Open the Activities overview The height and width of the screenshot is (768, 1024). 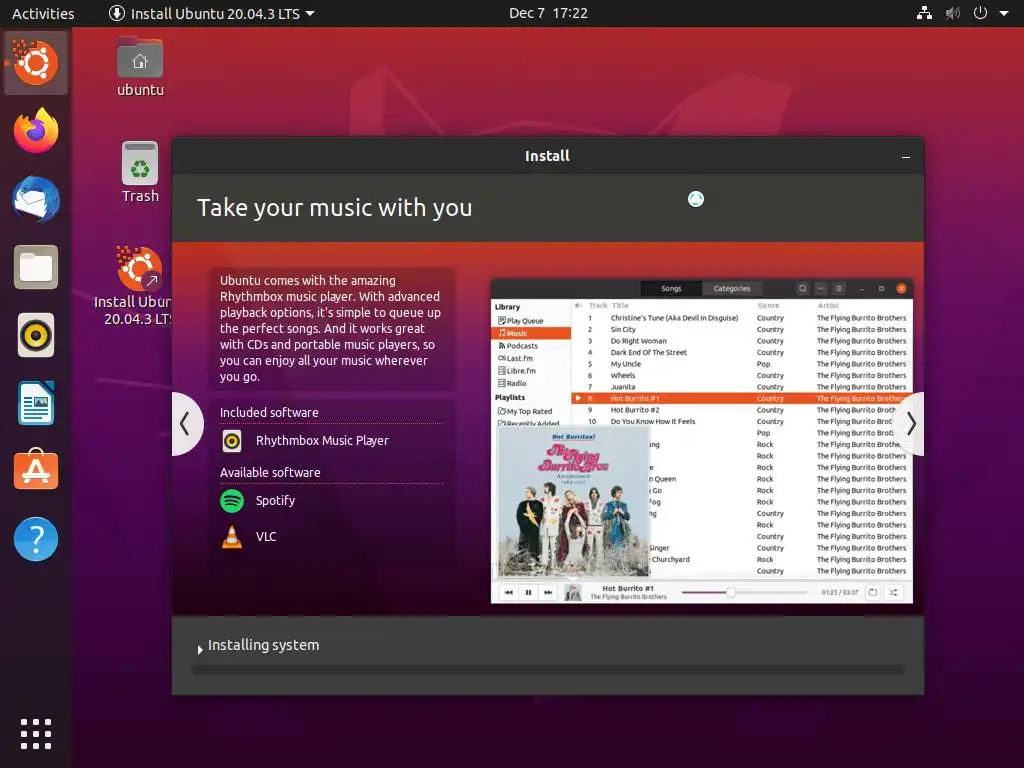(43, 13)
